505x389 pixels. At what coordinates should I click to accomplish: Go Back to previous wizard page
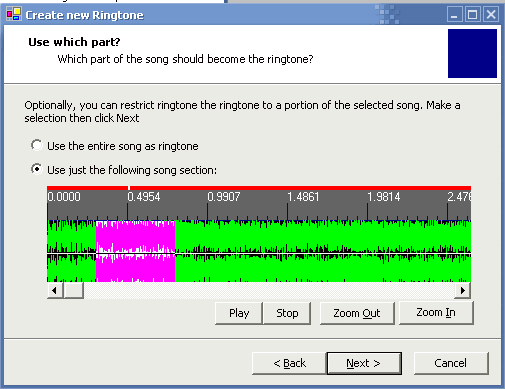click(289, 363)
